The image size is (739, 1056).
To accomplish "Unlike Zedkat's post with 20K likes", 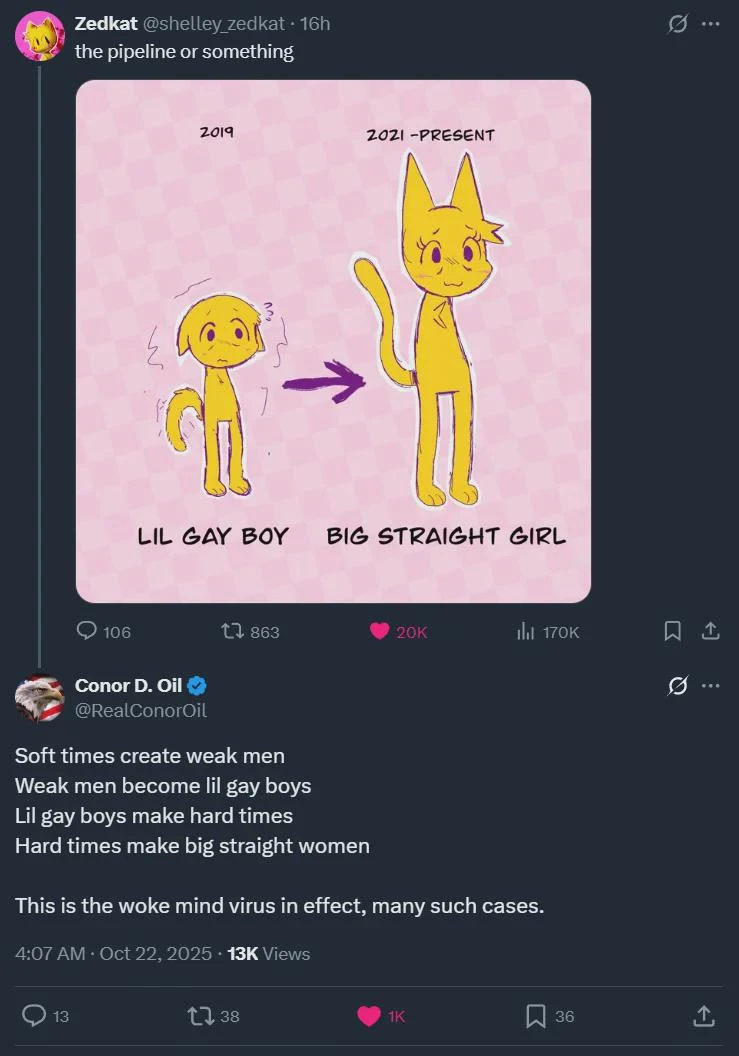I will pos(379,631).
